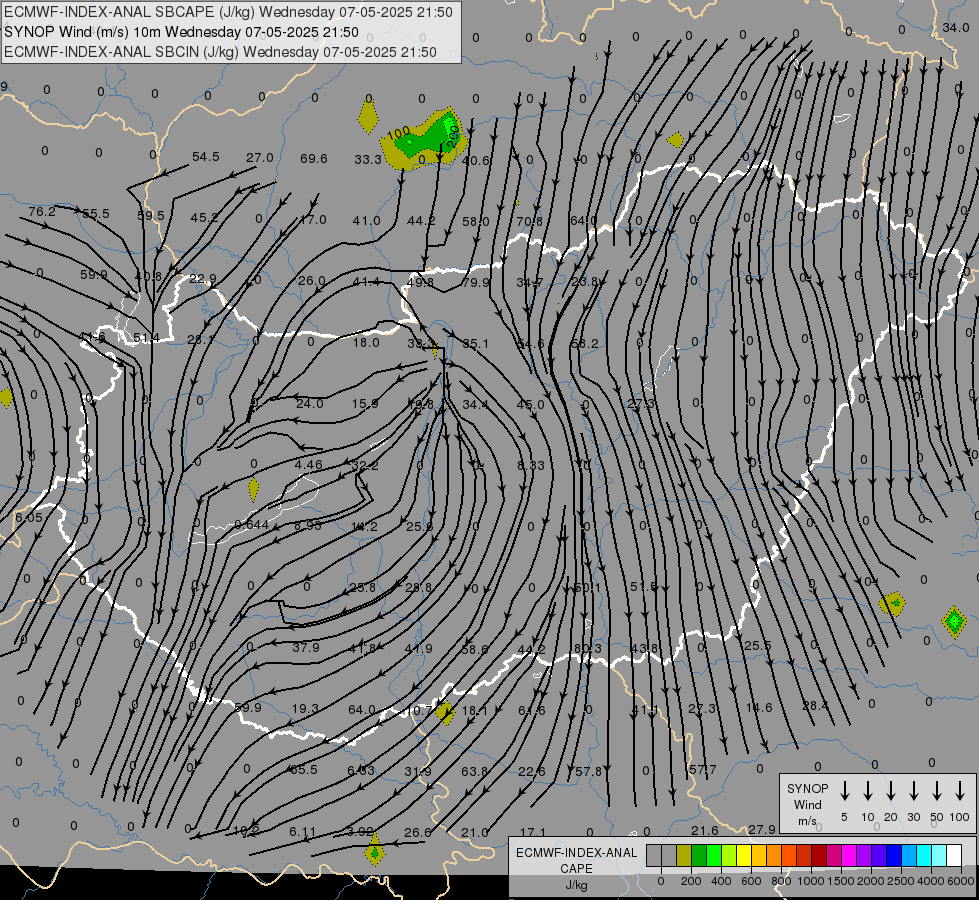Click the map value 58.6
Screen dimensions: 979x900
point(475,650)
